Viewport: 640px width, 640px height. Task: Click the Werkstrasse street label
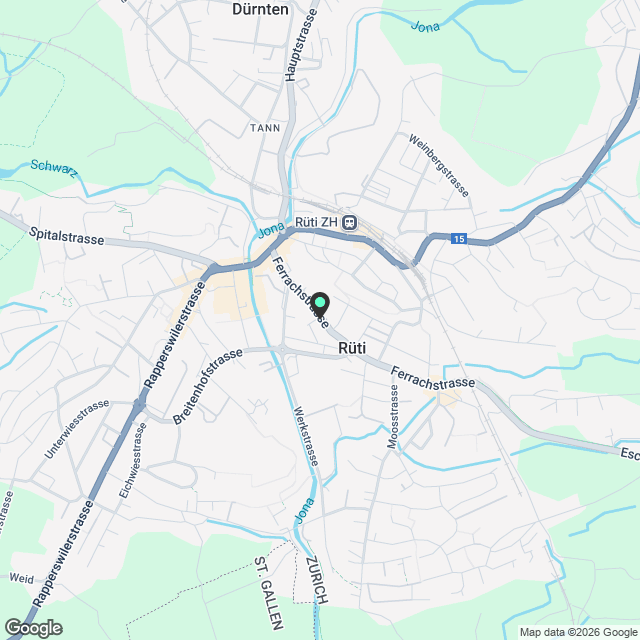click(306, 436)
